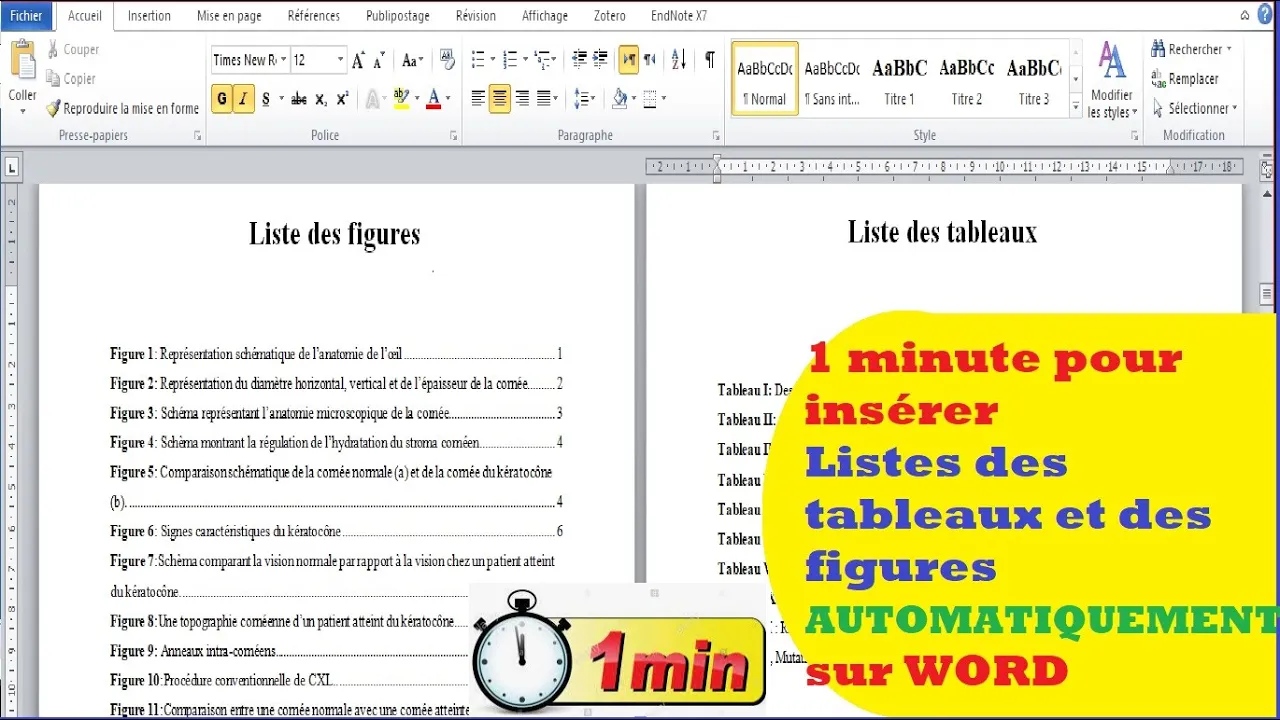Screen dimensions: 1280x720
Task: Open the Fichier tab
Action: point(26,15)
